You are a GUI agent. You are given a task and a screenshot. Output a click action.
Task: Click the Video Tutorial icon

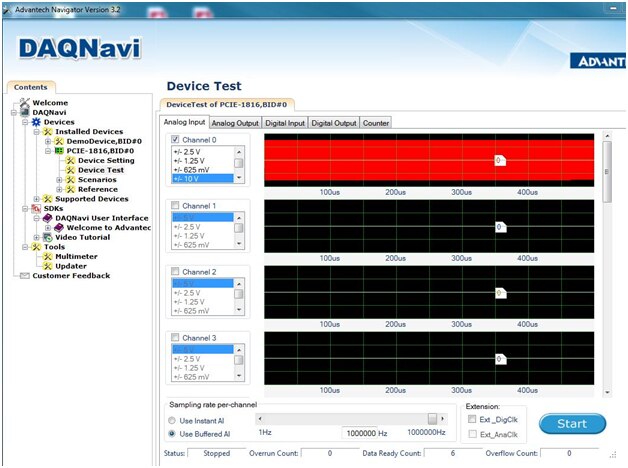(x=48, y=237)
